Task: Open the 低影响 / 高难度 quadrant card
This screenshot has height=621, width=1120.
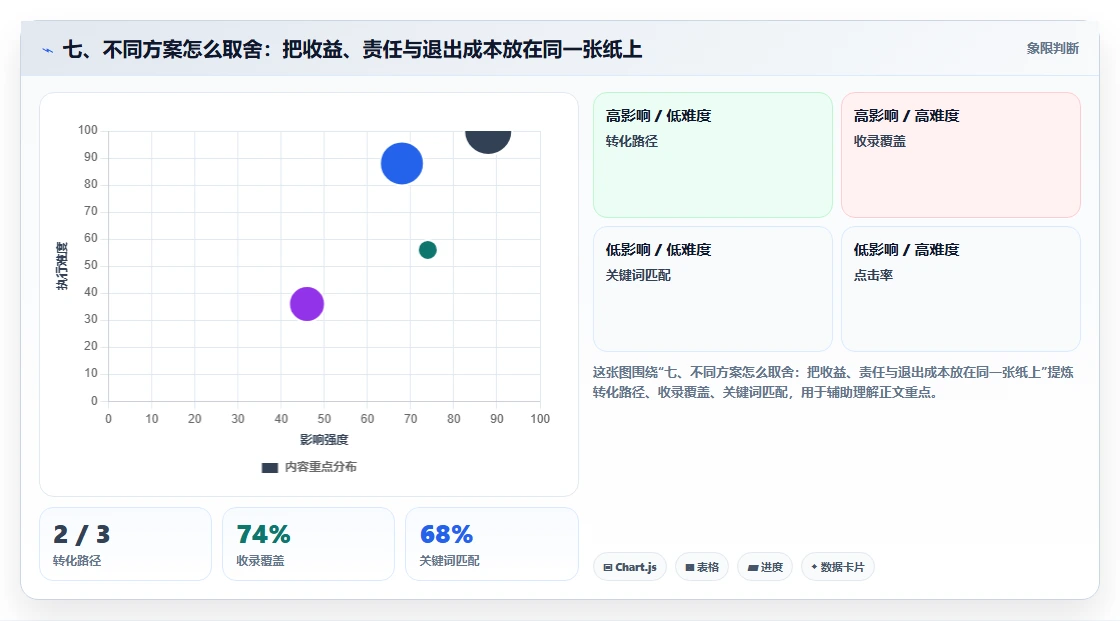Action: point(960,289)
